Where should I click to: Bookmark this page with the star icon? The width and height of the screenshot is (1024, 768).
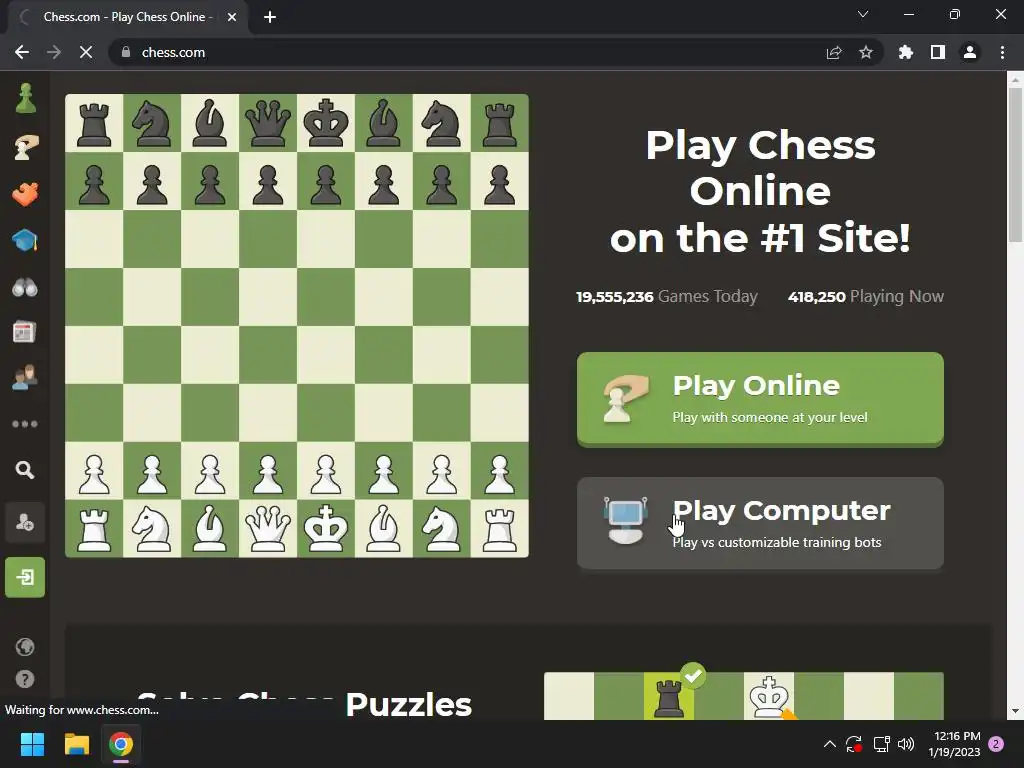coord(866,52)
